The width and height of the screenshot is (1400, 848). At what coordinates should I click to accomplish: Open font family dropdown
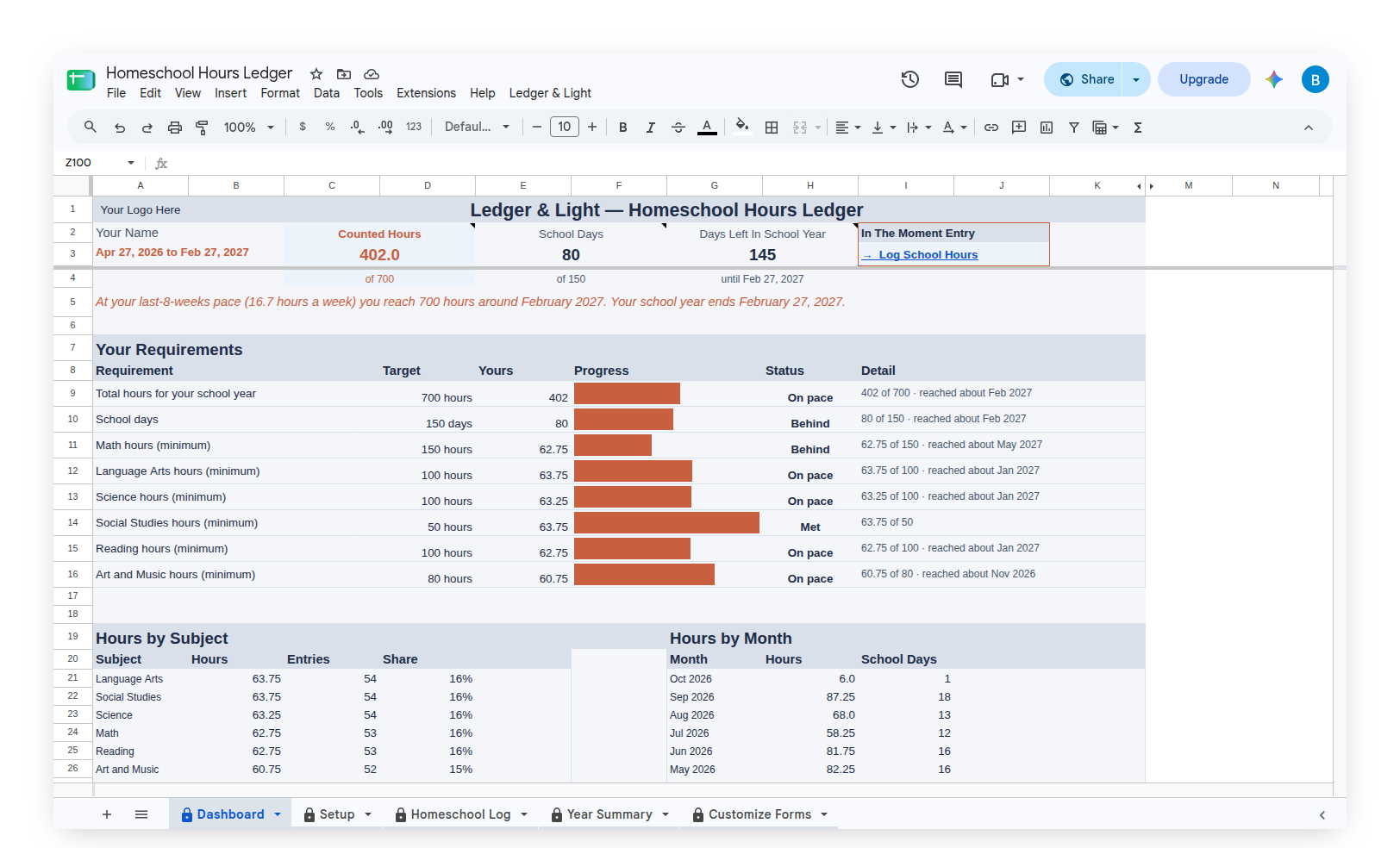click(477, 127)
